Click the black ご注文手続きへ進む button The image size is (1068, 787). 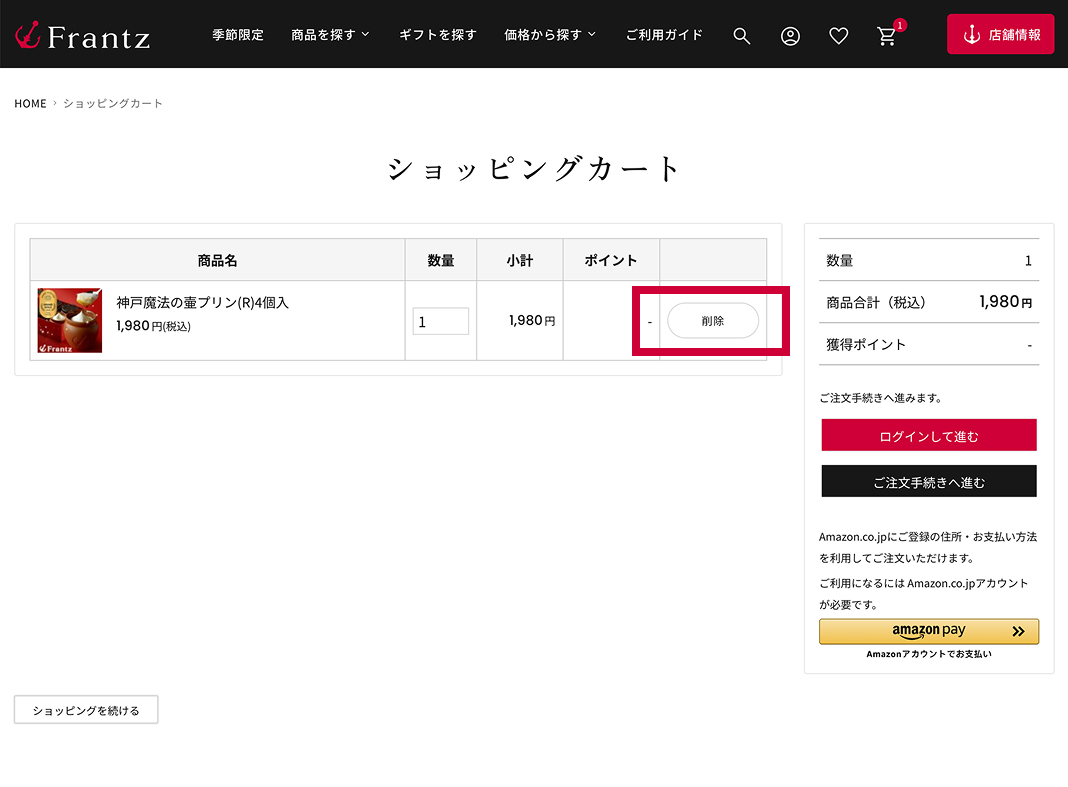928,482
